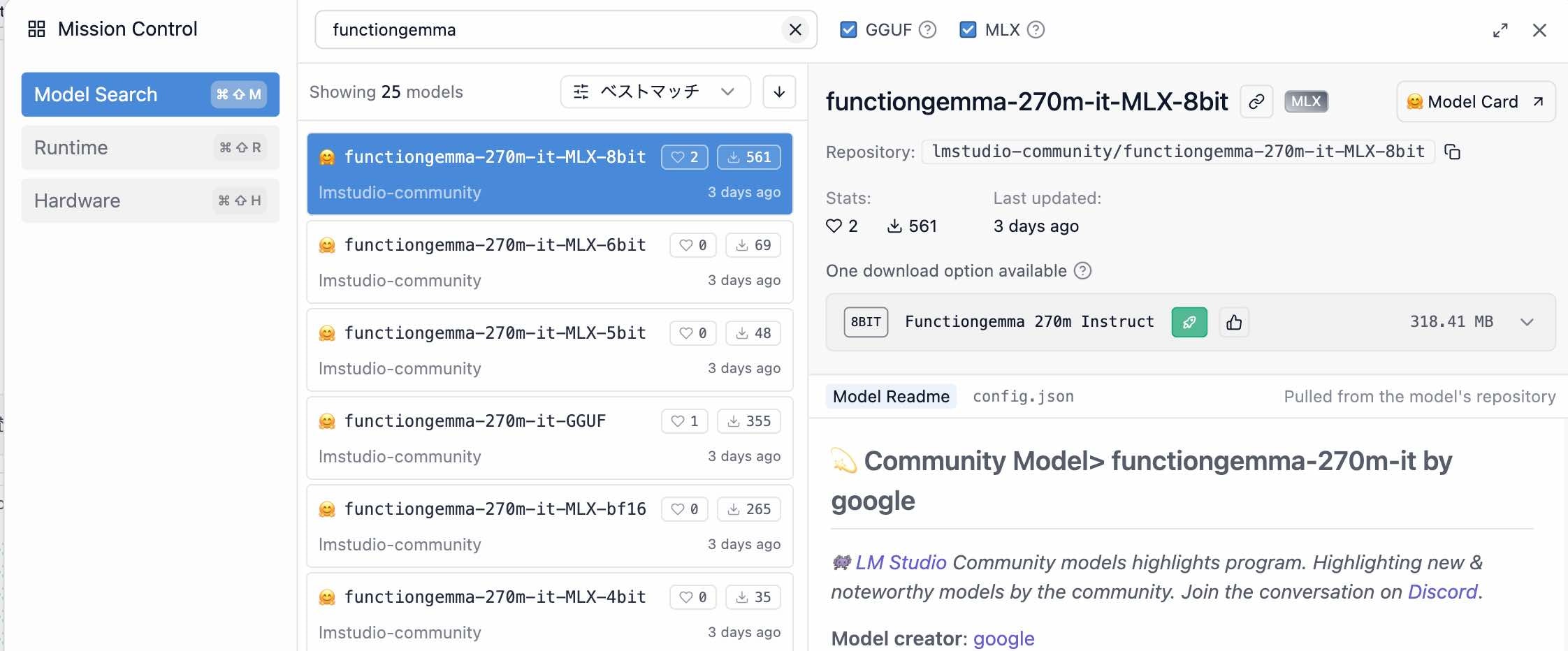Open the ベストマッチ sort dropdown
Viewport: 1568px width, 651px height.
[655, 92]
